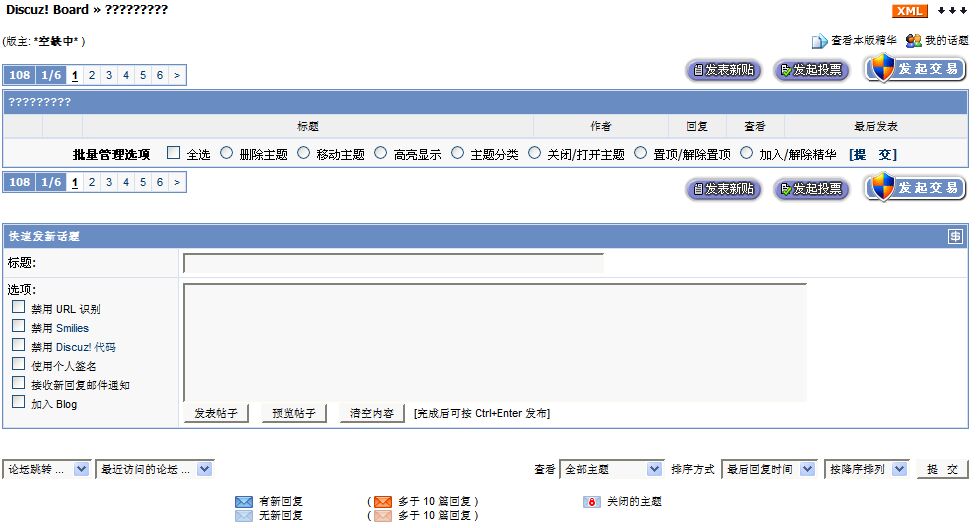Click bright orange 多于 10 篇回复 envelope icon
The image size is (978, 528).
[x=383, y=502]
